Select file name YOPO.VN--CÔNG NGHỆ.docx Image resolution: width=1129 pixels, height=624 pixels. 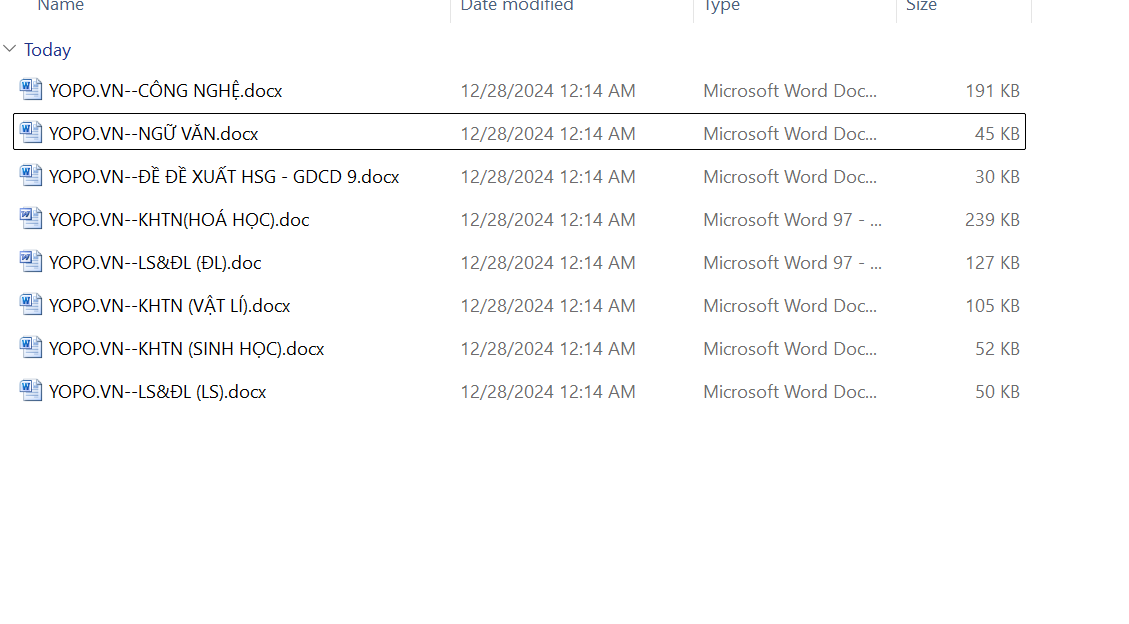166,91
